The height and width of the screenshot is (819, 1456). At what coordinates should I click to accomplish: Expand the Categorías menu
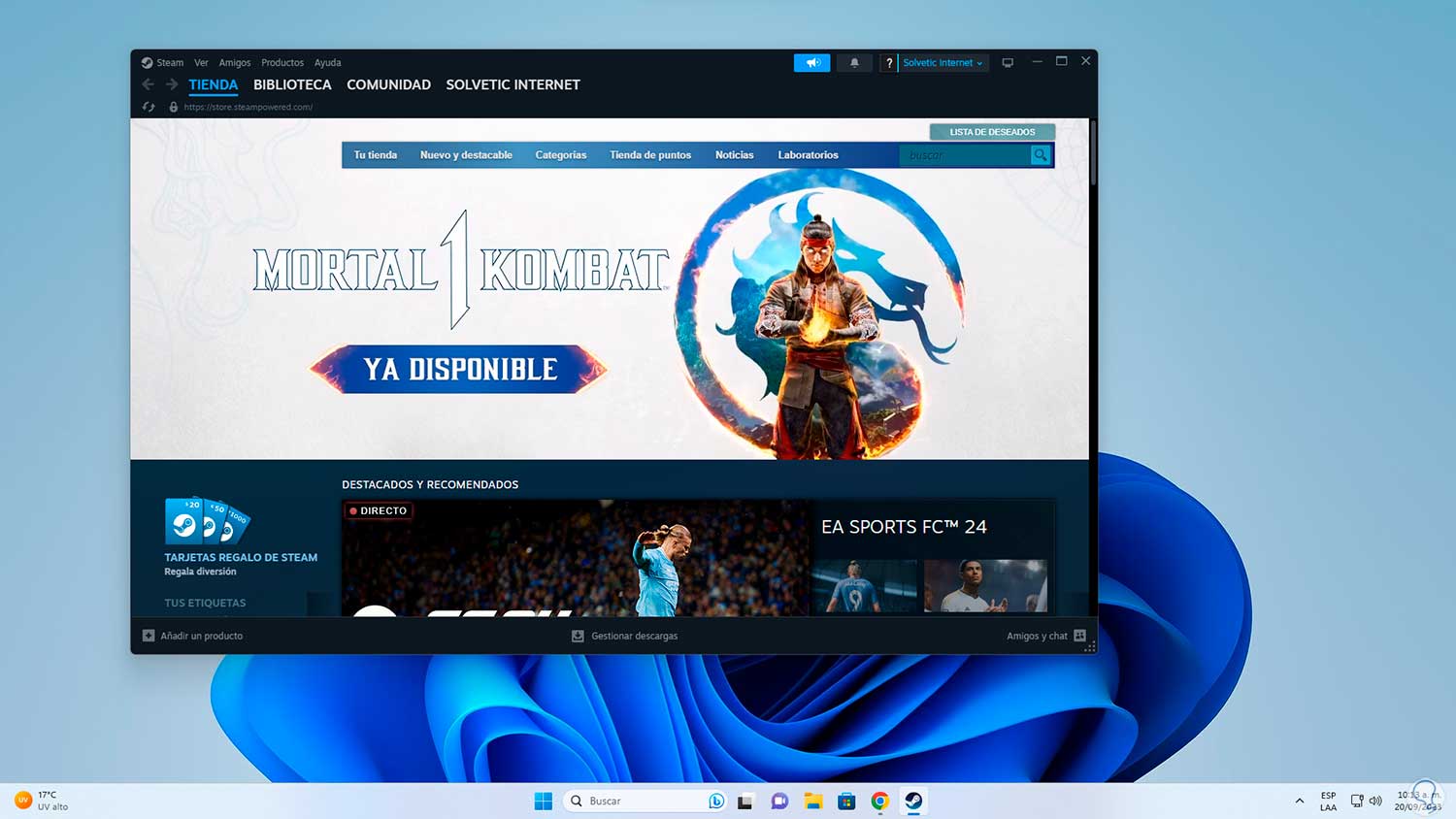pyautogui.click(x=561, y=155)
